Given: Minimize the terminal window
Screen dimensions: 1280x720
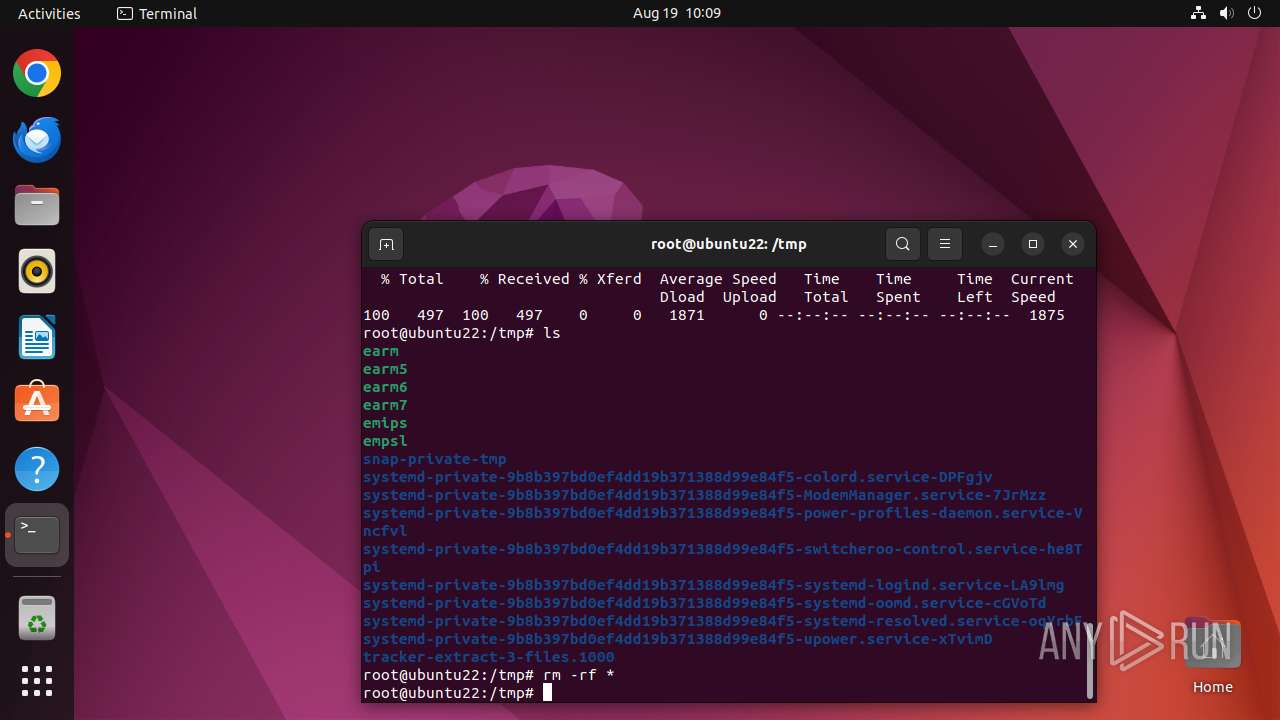Looking at the screenshot, I should pyautogui.click(x=993, y=244).
